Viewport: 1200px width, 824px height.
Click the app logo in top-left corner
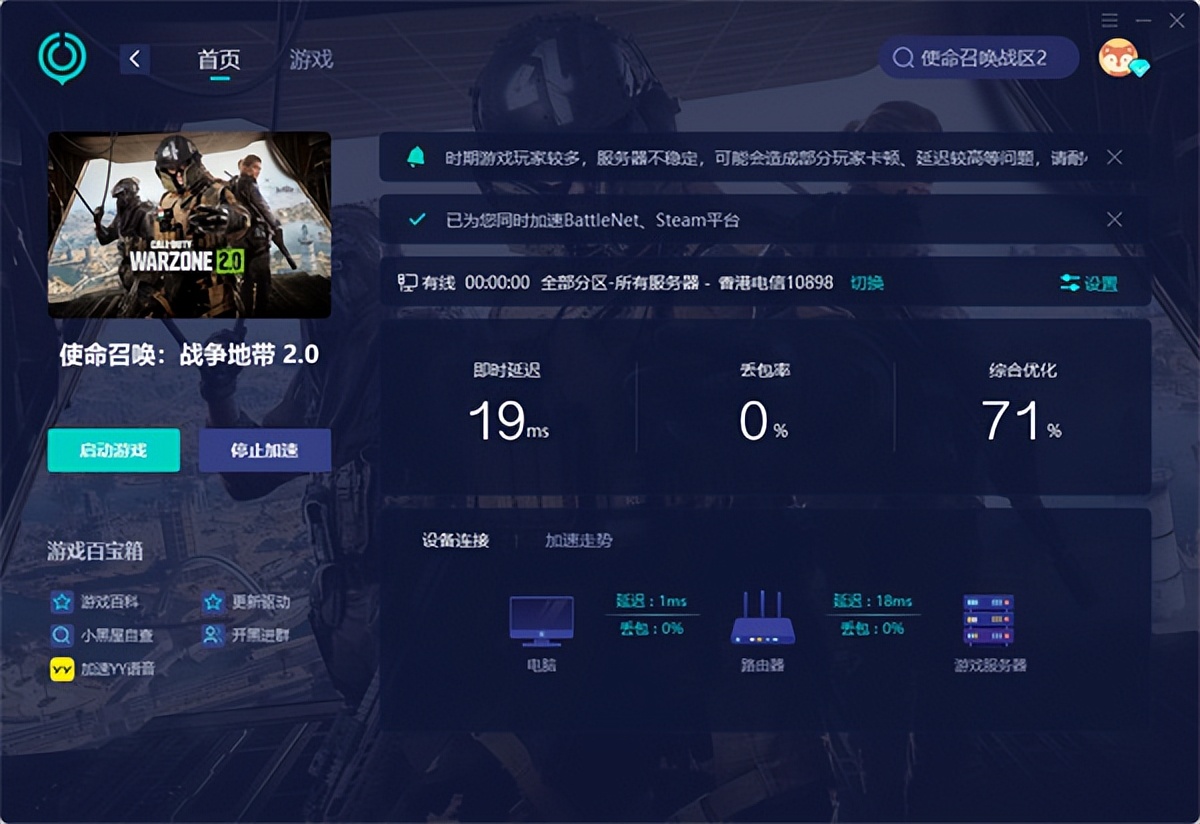(x=61, y=58)
